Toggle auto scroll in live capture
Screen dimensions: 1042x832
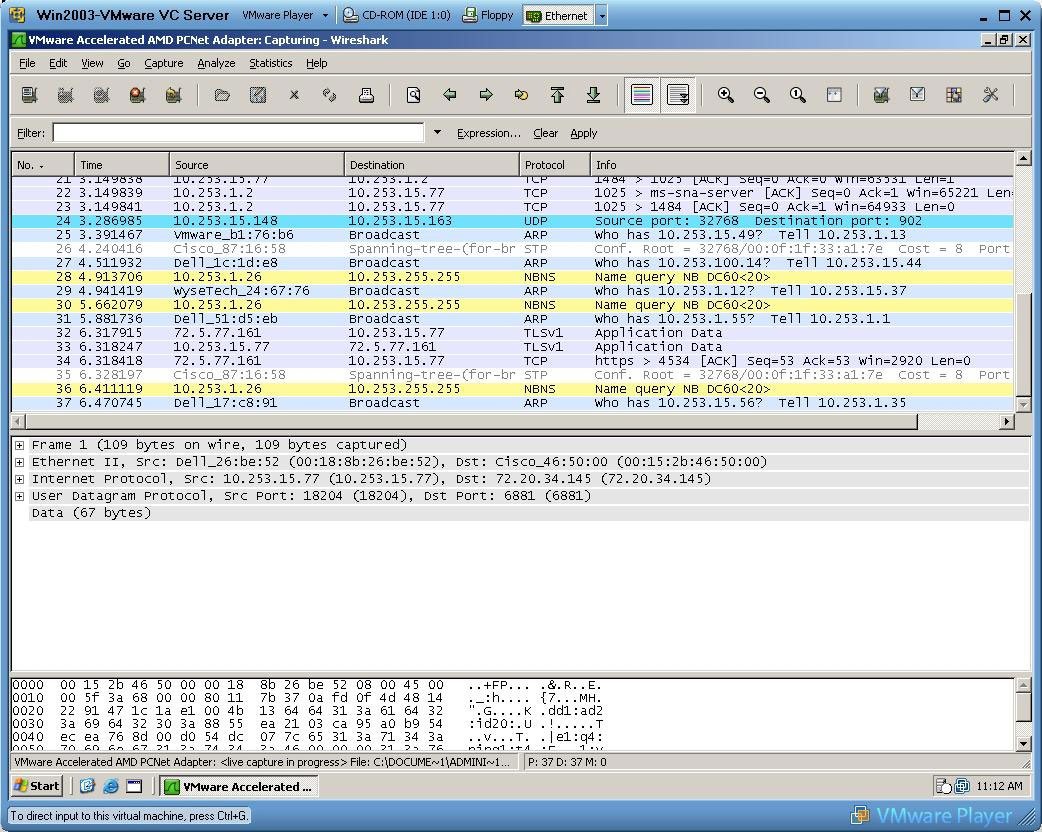[x=678, y=95]
